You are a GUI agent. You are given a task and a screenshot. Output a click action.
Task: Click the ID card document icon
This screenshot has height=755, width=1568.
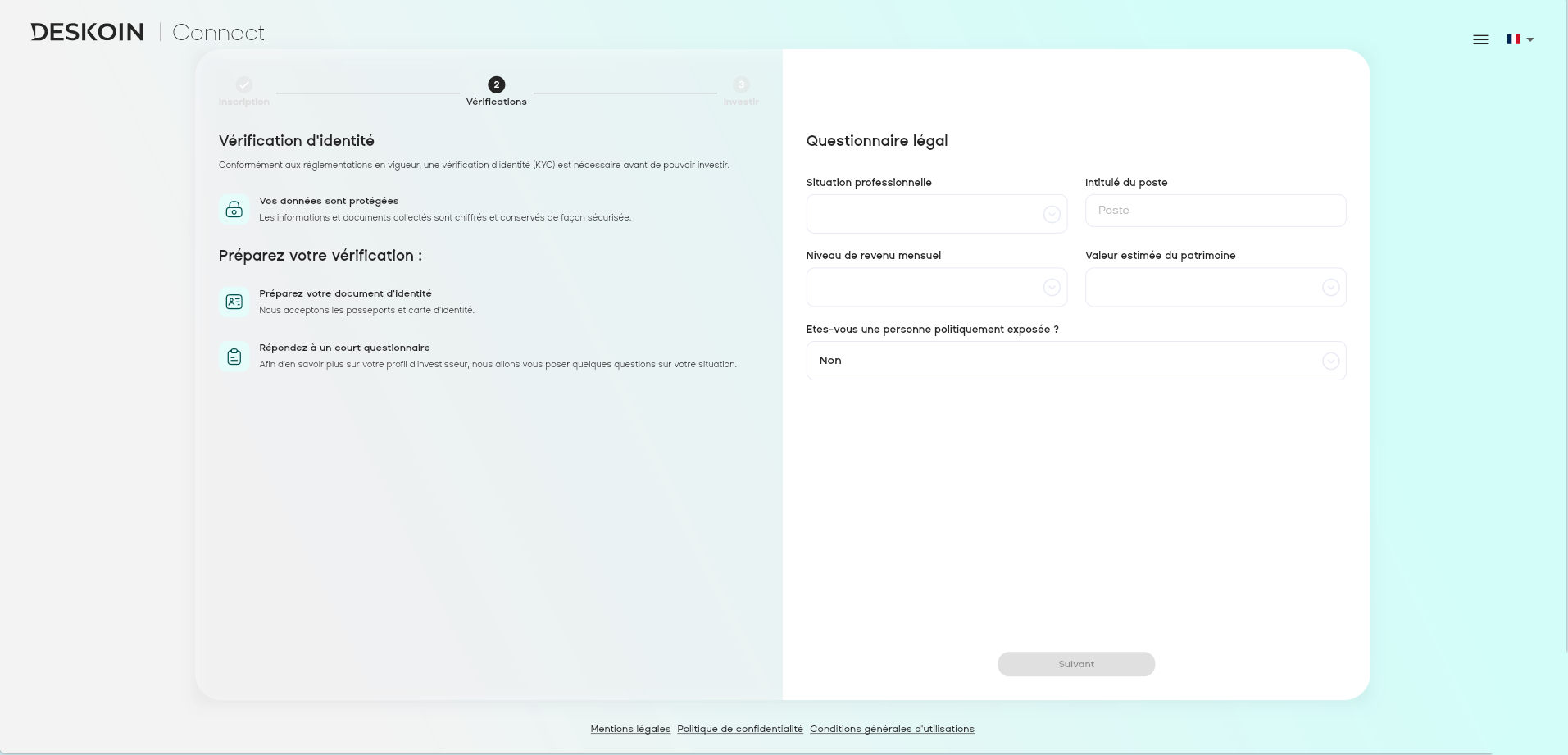[x=234, y=302]
